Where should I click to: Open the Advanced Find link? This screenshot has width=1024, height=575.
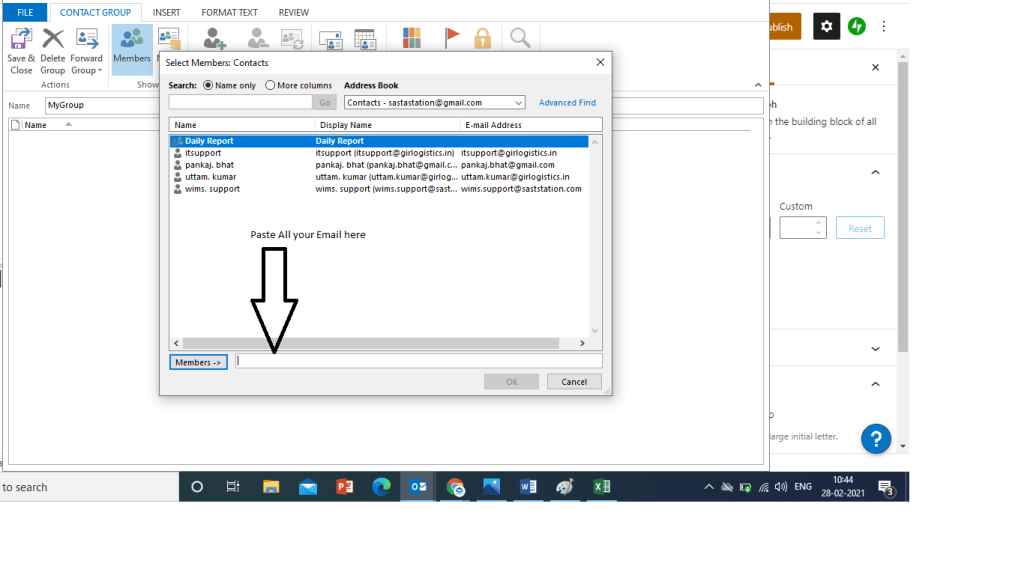(x=567, y=103)
